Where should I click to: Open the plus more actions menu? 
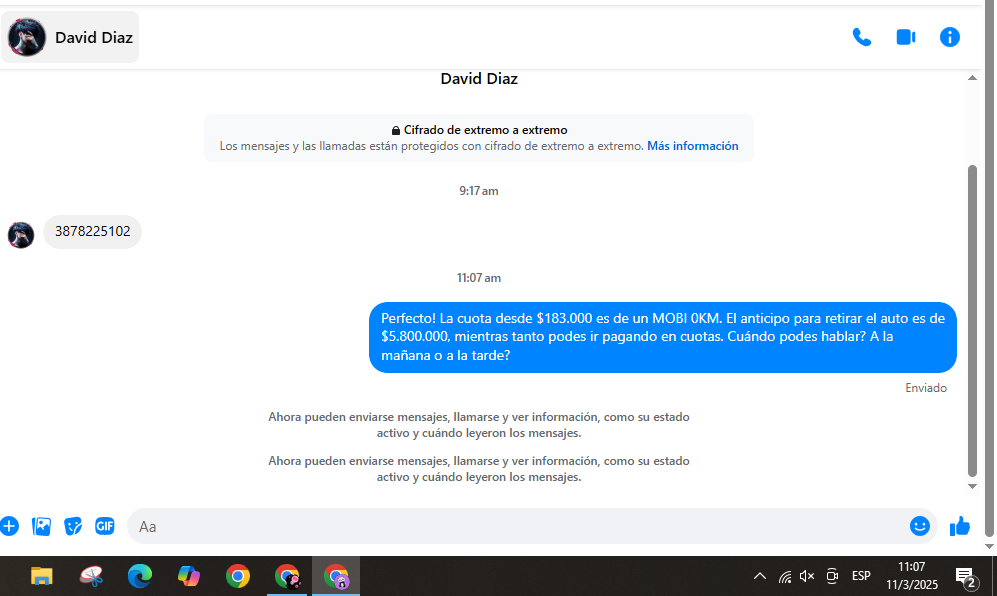pos(10,527)
